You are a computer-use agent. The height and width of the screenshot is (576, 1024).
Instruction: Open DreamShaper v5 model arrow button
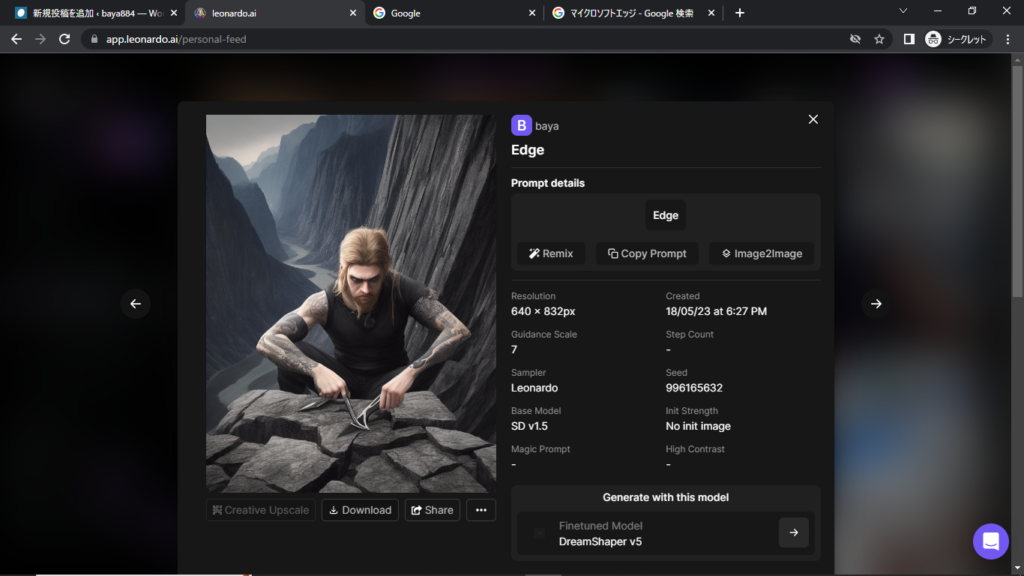coord(793,533)
